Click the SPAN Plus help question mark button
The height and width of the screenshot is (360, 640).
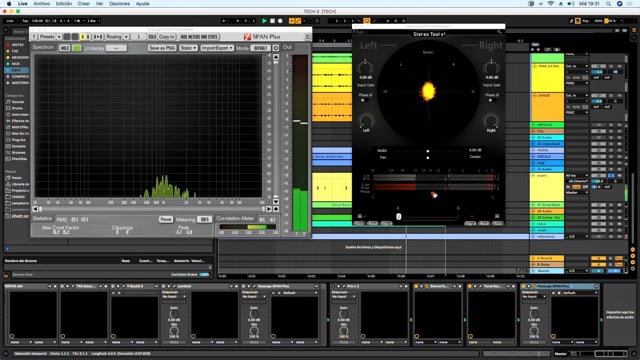(34, 37)
